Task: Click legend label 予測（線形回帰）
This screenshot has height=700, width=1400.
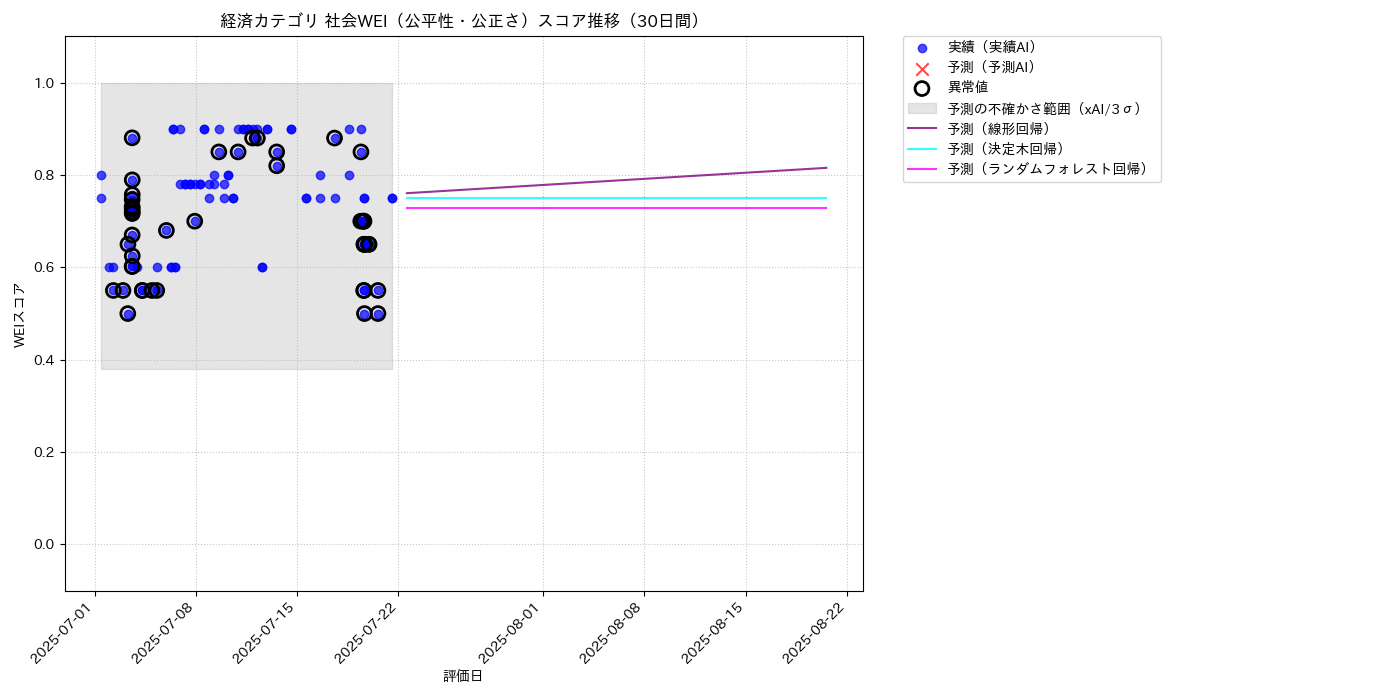Action: click(x=1003, y=129)
